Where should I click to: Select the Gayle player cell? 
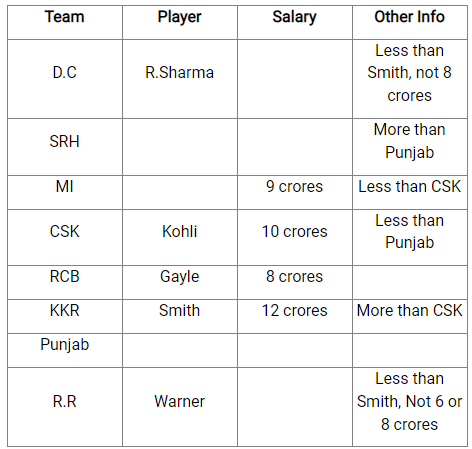180,283
